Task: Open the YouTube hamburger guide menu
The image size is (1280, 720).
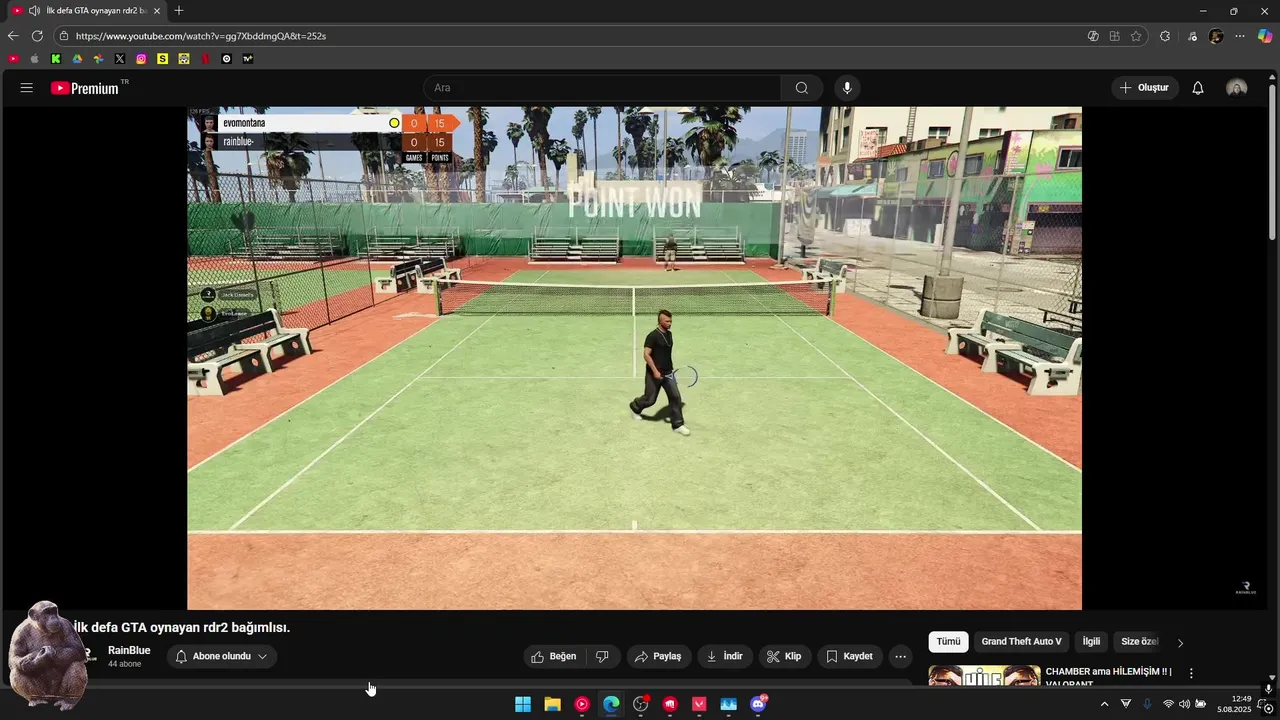Action: point(27,88)
